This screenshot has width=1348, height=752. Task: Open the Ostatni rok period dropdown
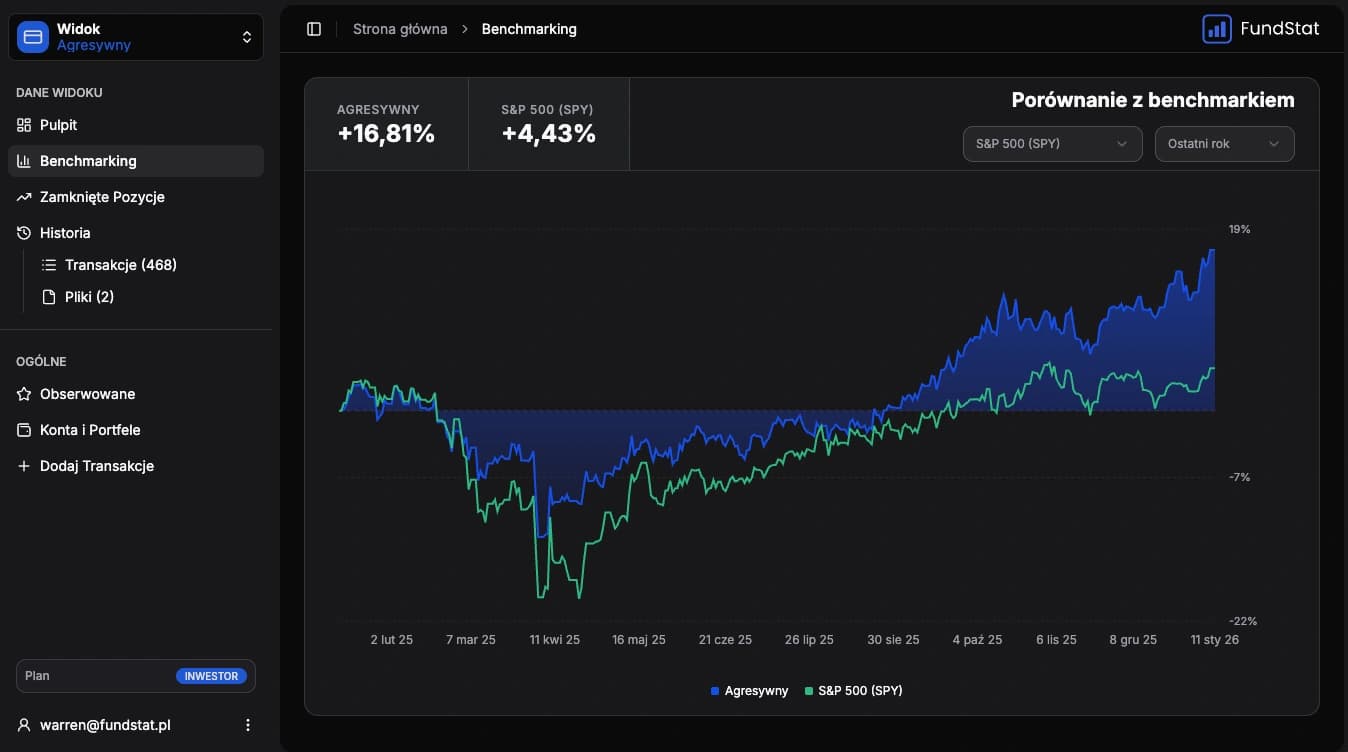tap(1224, 143)
